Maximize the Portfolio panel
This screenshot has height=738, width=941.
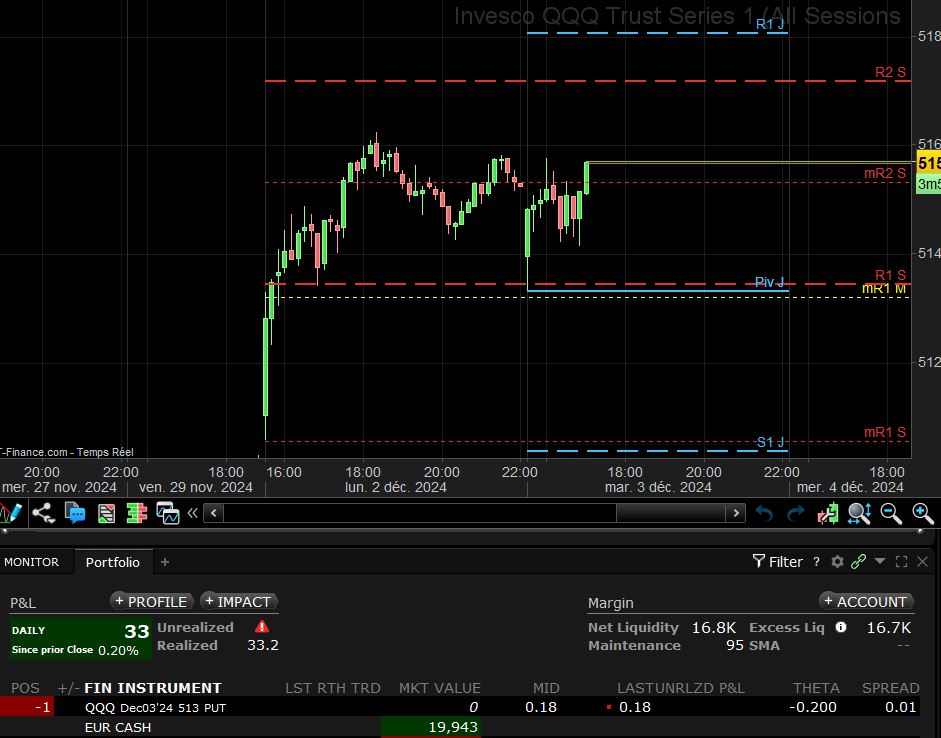click(x=901, y=562)
